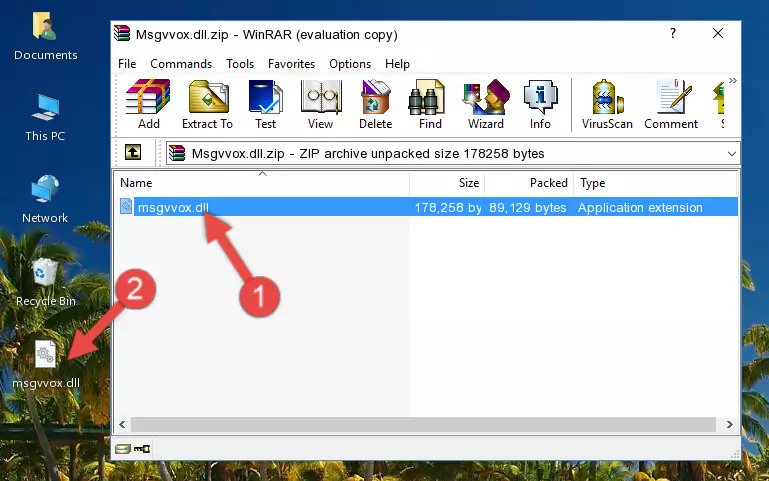Click the Find binoculars toolbar icon
Image resolution: width=769 pixels, height=481 pixels.
point(426,97)
